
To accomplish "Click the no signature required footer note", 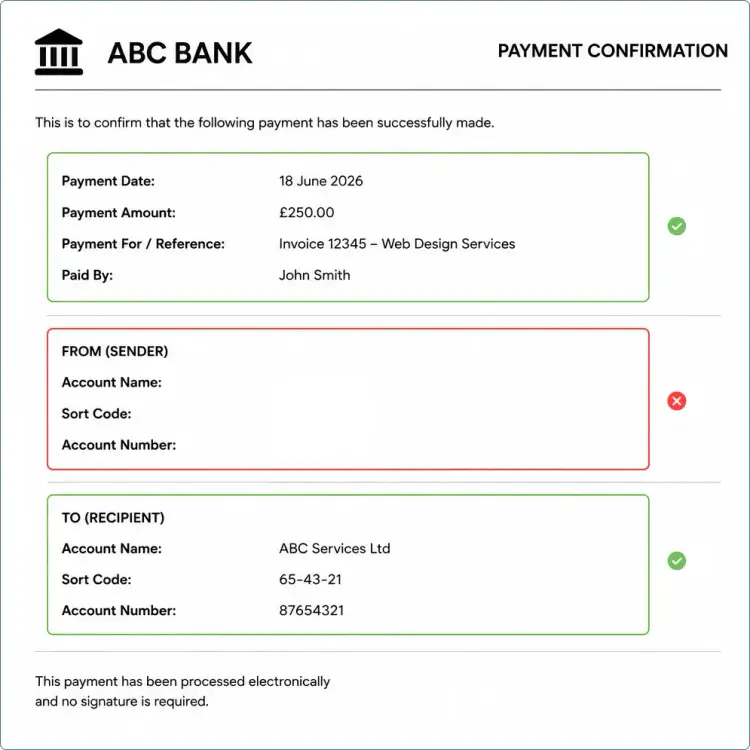I will 182,691.
